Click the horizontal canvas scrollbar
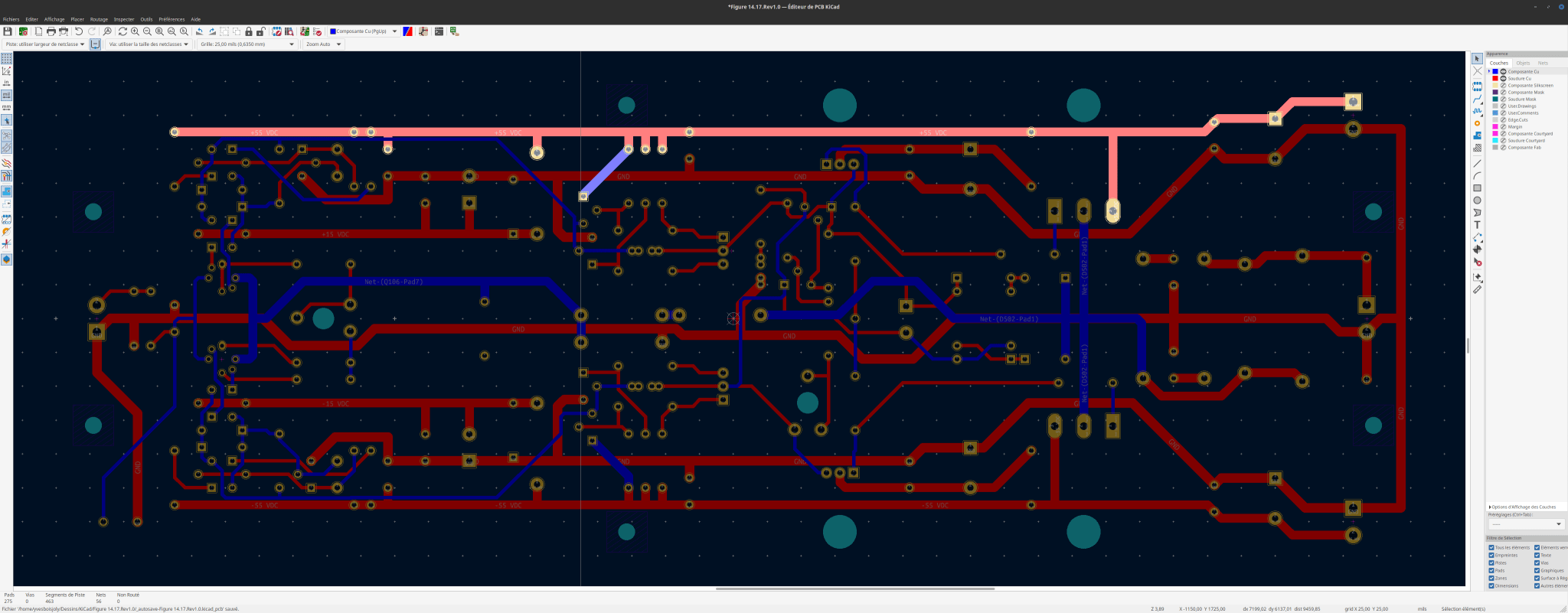 click(855, 589)
